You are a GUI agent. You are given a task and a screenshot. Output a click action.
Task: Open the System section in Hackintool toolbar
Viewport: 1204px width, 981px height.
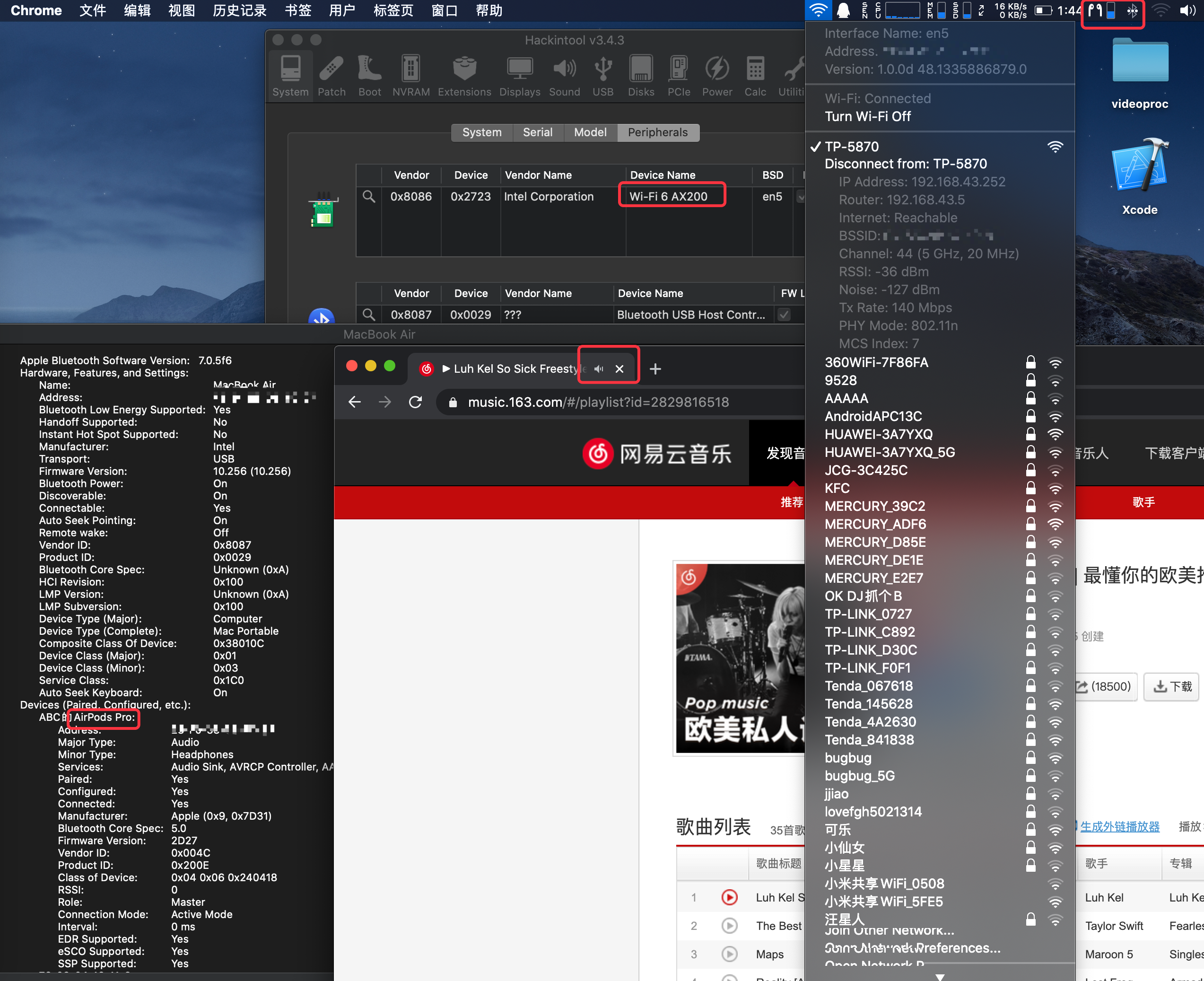(x=290, y=76)
